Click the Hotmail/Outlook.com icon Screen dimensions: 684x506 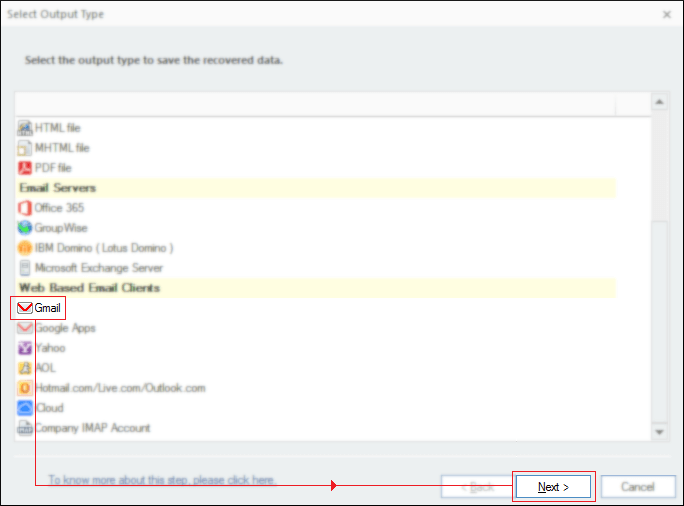point(24,388)
